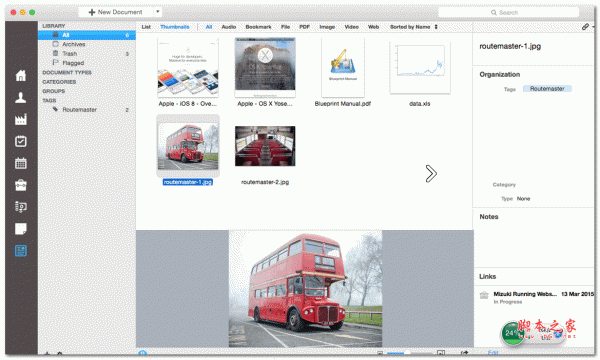Open the Finance money icon
The image size is (600, 360).
pyautogui.click(x=21, y=207)
